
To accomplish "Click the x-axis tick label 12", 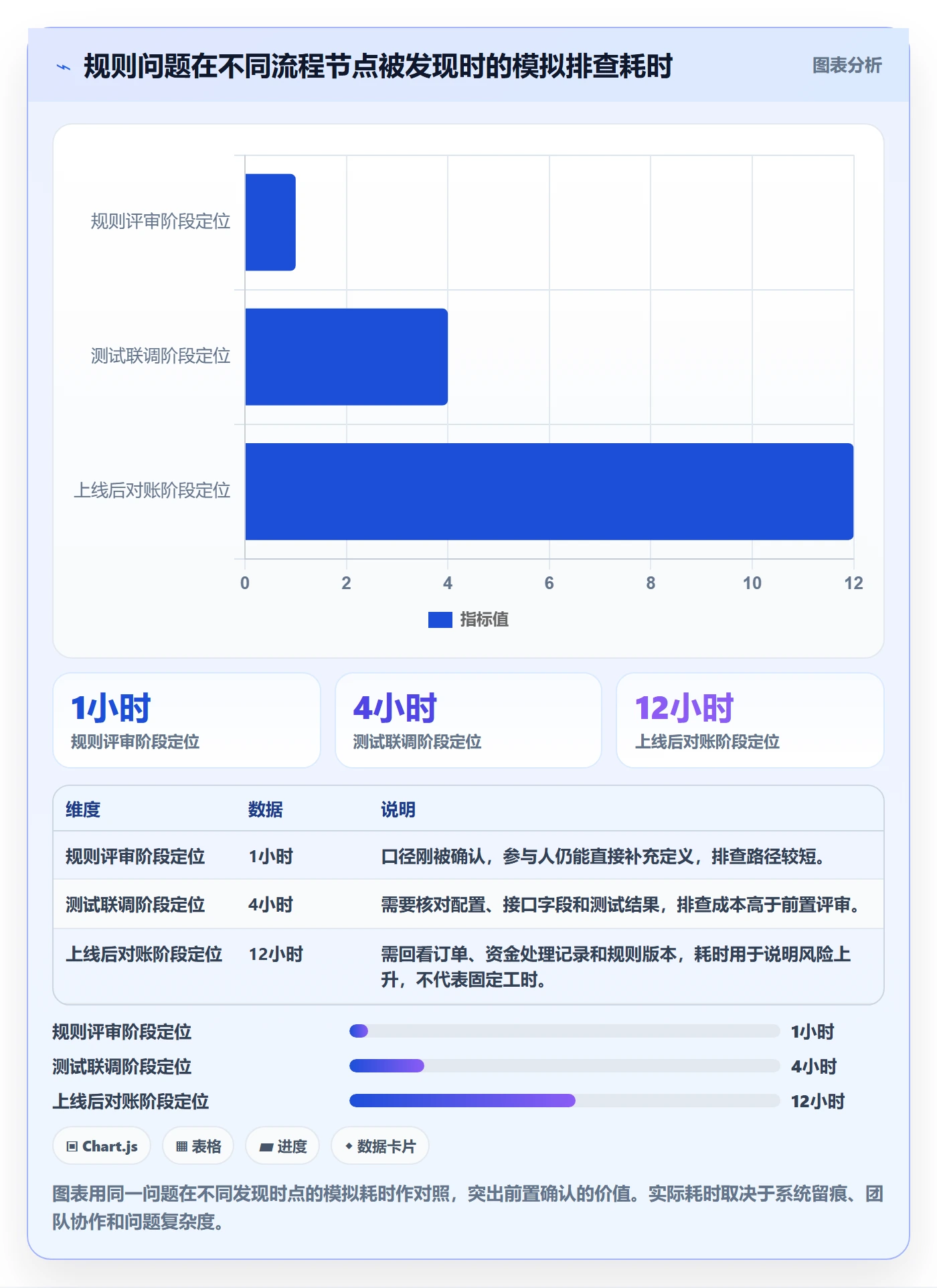I will (853, 583).
